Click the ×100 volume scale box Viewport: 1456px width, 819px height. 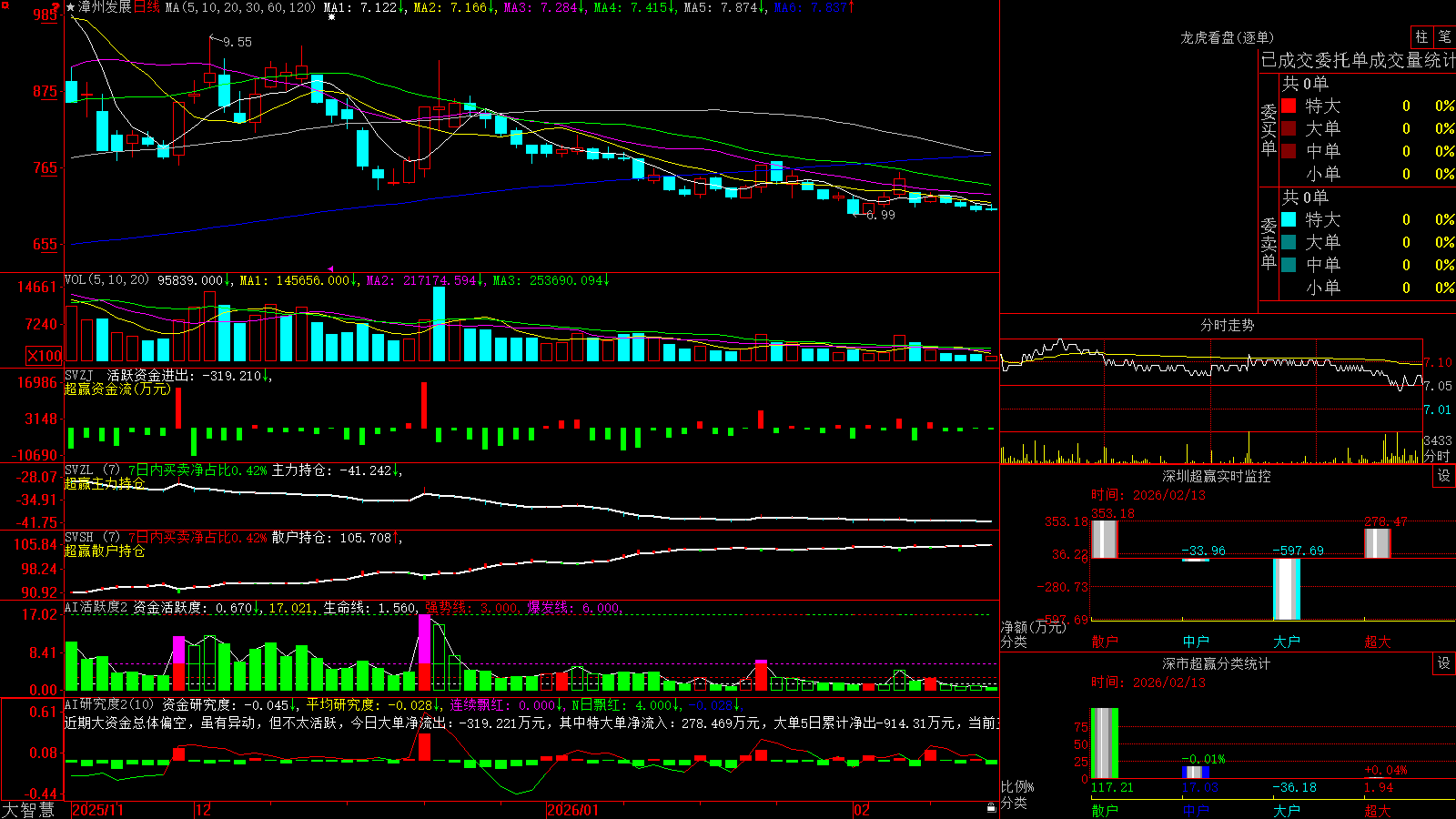click(45, 356)
